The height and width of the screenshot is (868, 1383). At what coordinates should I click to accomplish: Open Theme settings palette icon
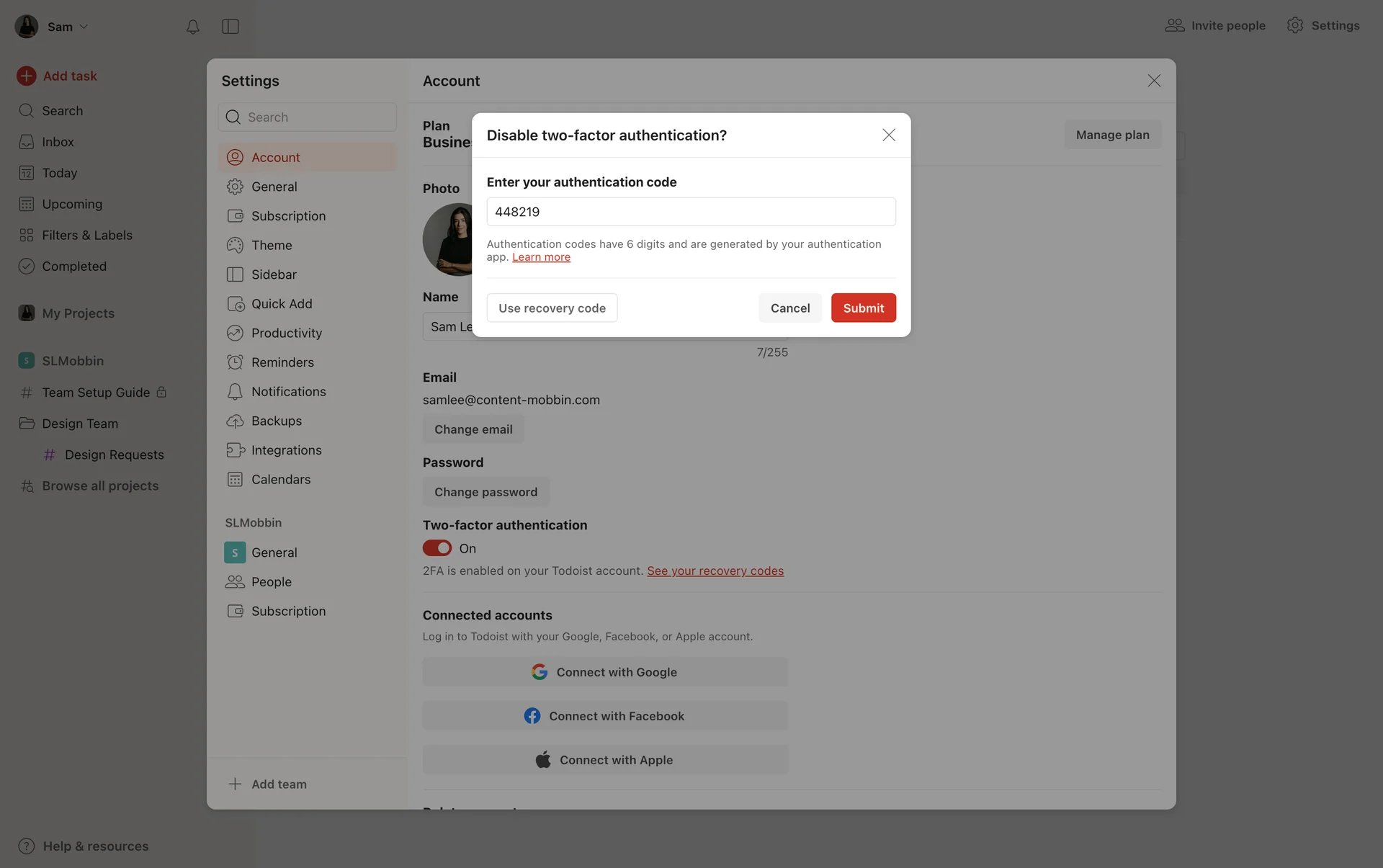click(235, 245)
